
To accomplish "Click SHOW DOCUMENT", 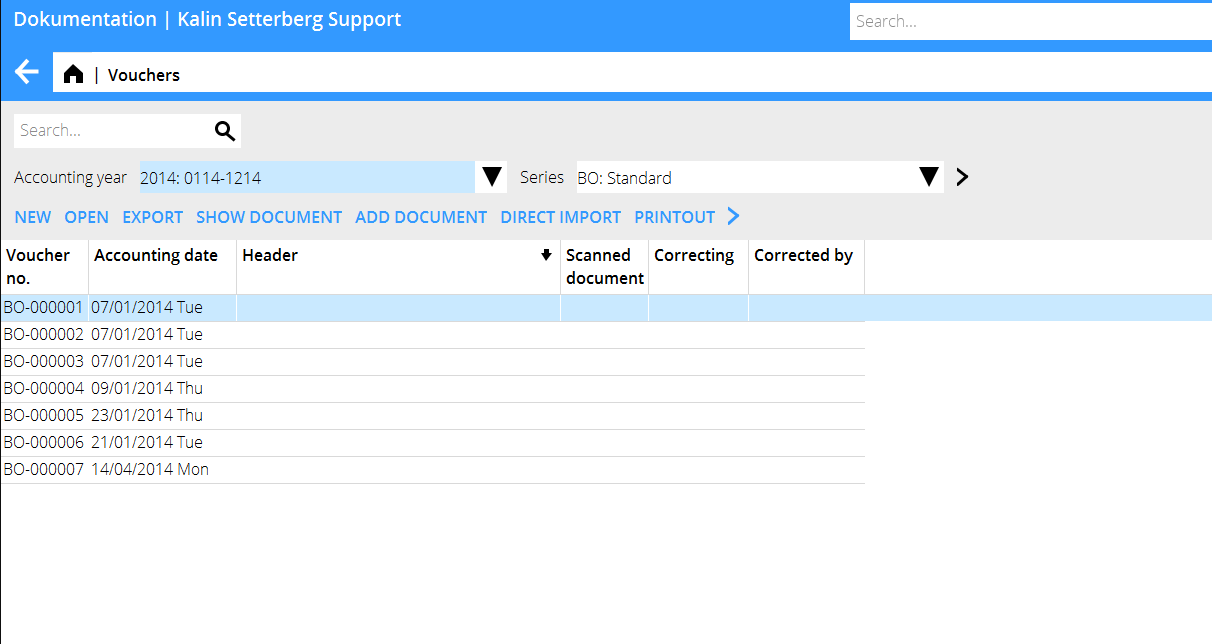I will tap(269, 217).
